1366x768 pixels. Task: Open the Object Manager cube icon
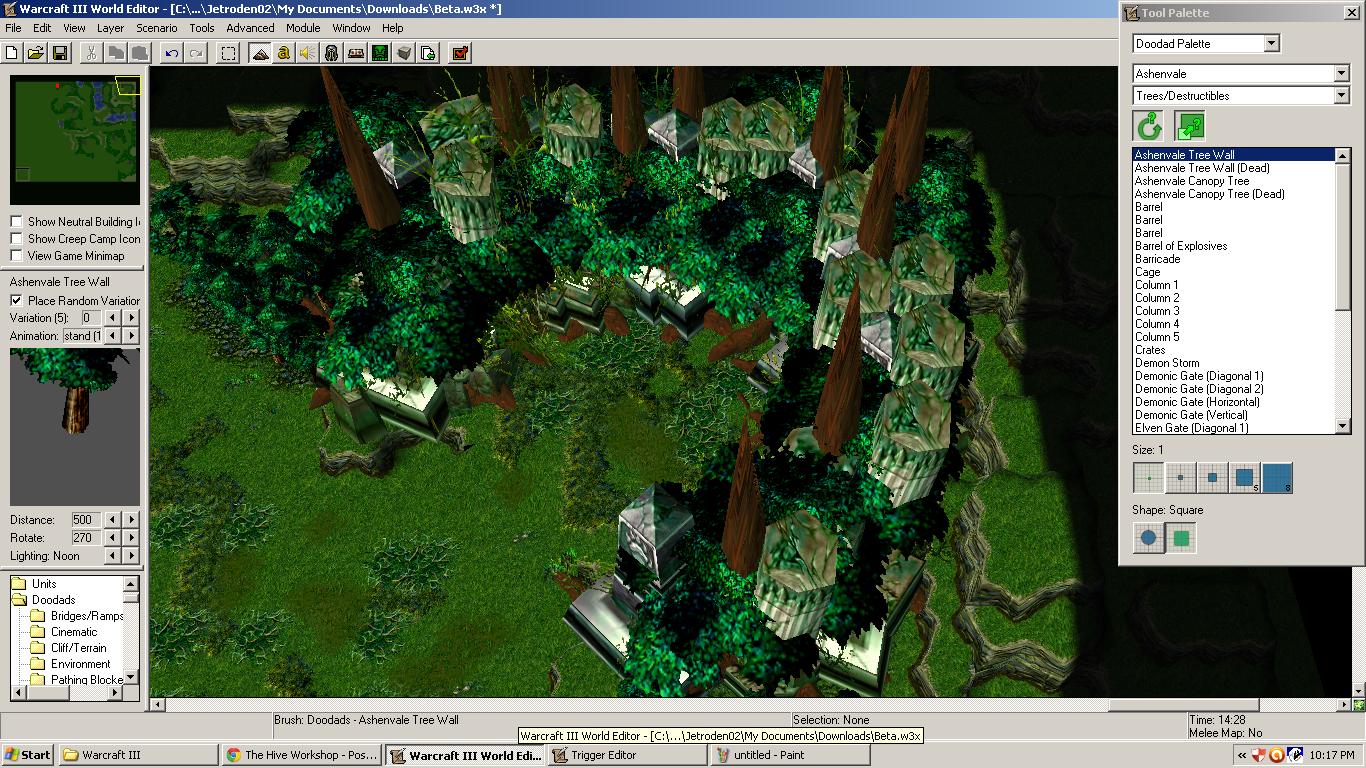click(404, 53)
